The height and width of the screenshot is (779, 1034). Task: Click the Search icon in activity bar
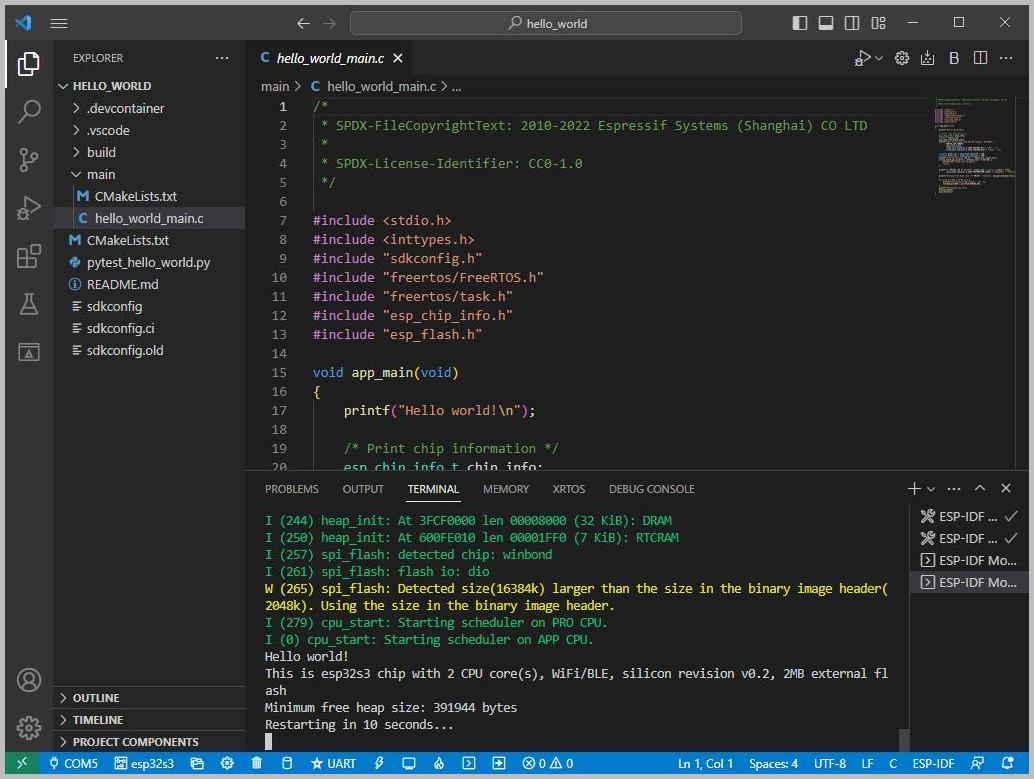point(28,111)
